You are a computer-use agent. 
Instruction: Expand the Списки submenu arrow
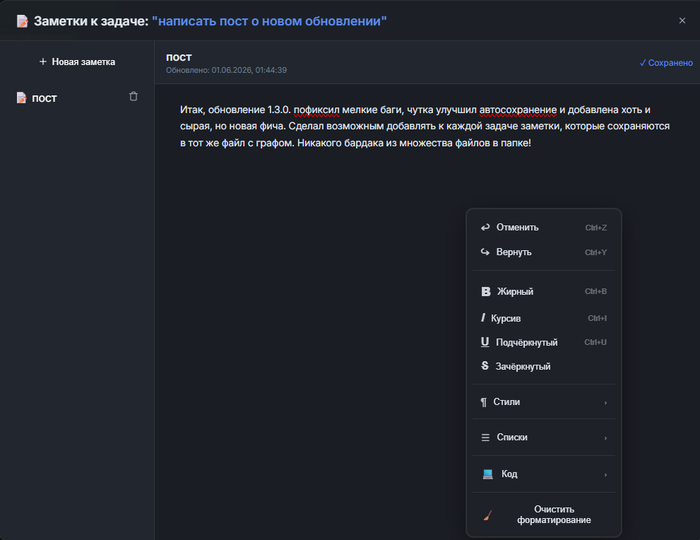click(605, 438)
